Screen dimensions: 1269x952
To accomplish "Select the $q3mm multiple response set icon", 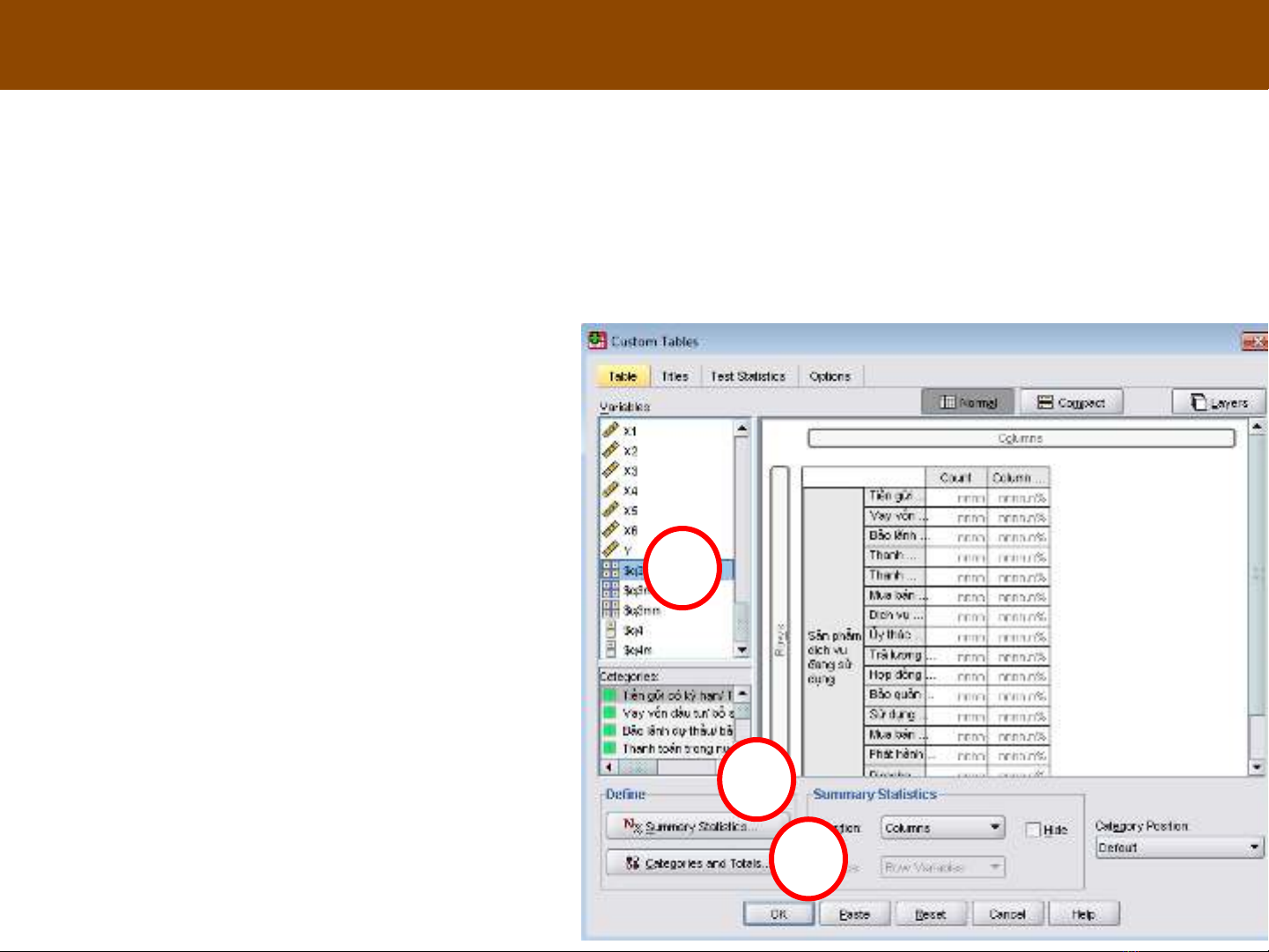I will 610,609.
